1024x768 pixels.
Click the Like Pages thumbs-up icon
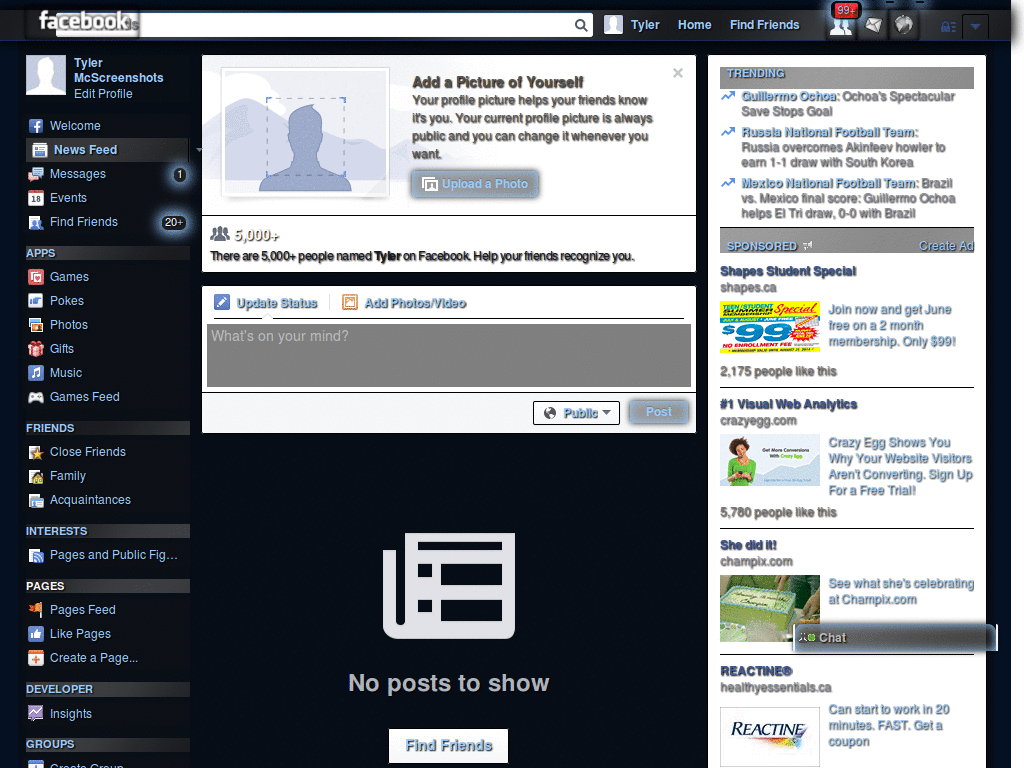click(x=36, y=634)
